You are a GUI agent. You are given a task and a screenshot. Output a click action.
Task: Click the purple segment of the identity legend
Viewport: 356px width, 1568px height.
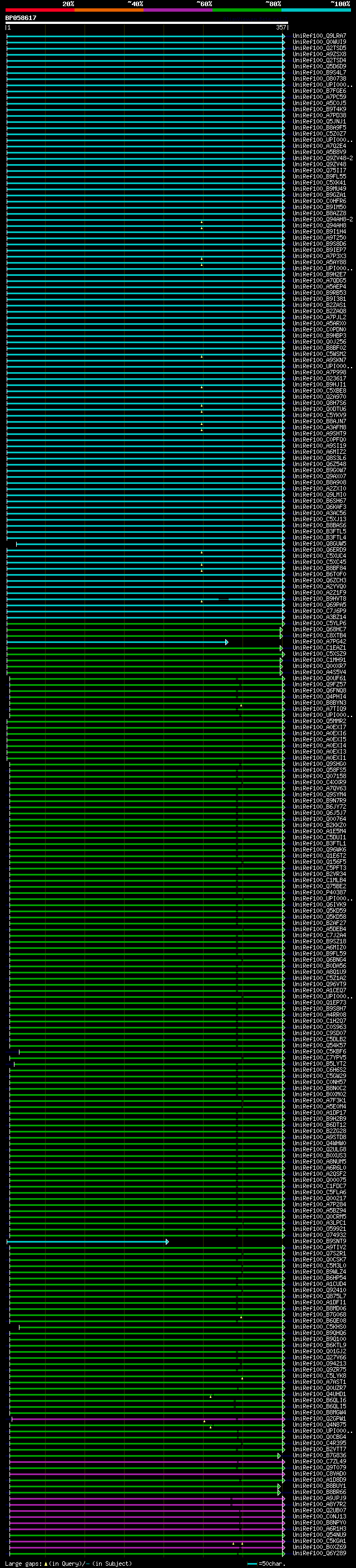(179, 10)
